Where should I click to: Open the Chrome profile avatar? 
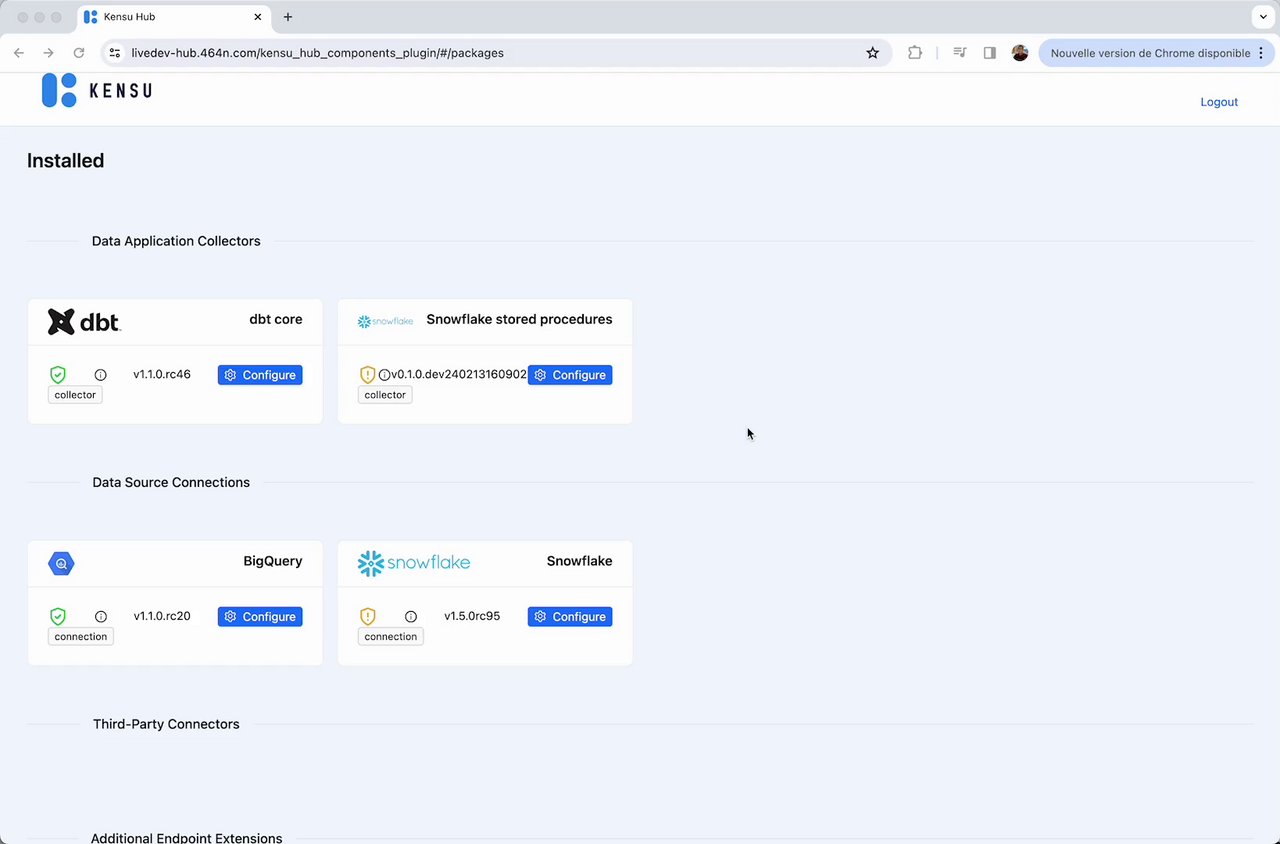[x=1020, y=53]
